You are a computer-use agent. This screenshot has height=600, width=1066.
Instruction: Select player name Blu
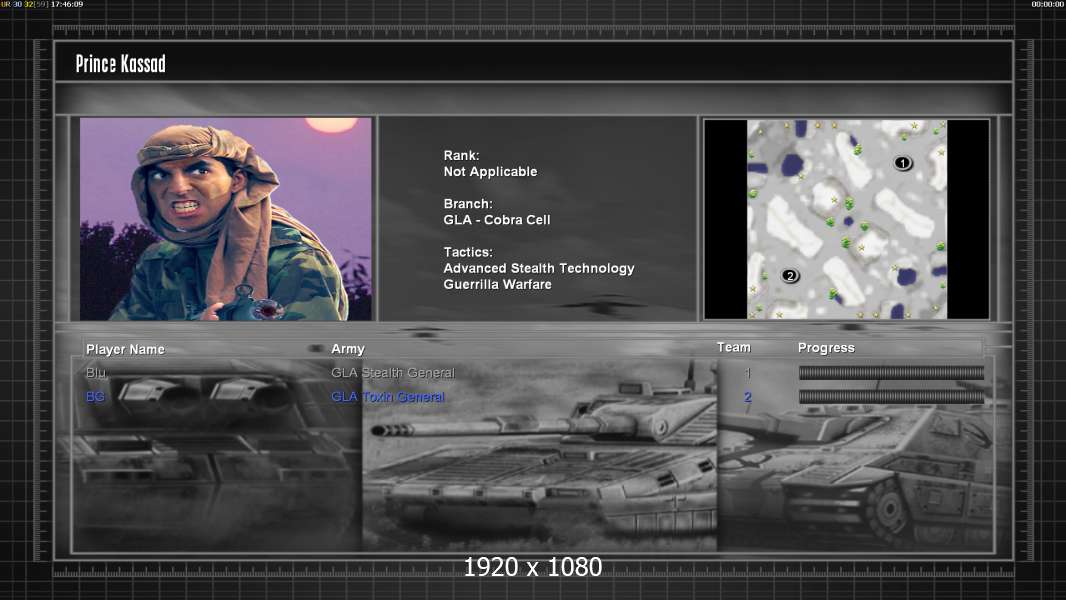point(96,373)
